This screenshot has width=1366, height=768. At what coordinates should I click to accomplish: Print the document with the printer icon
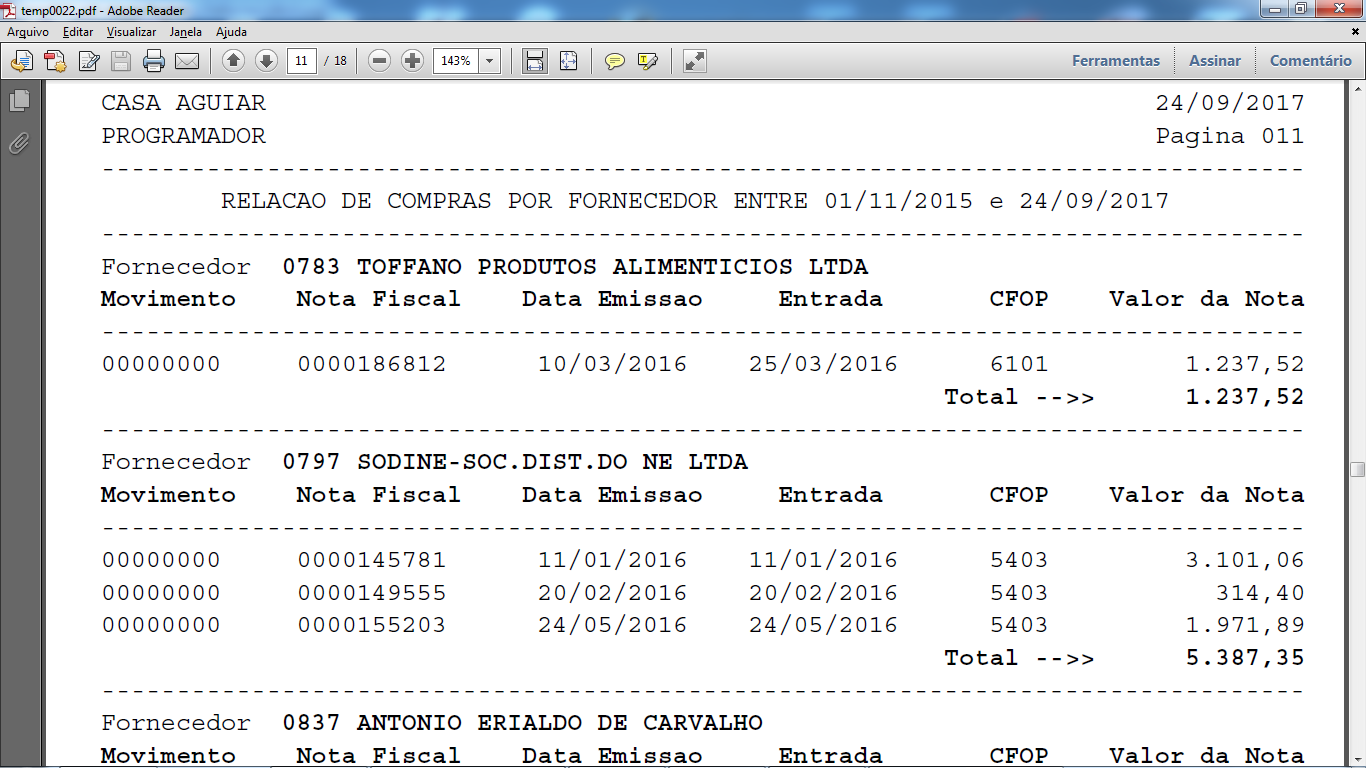point(154,61)
